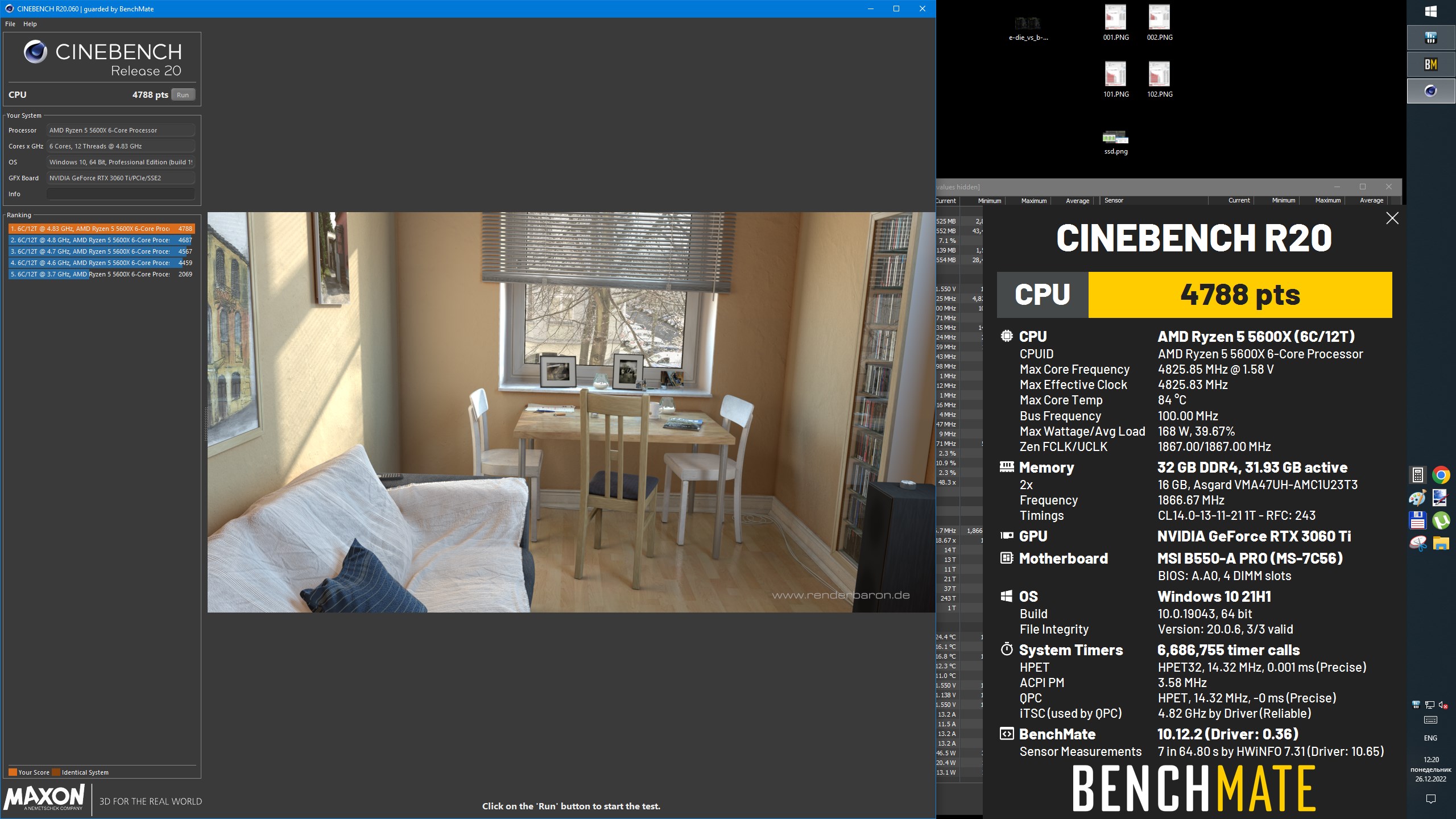The width and height of the screenshot is (1456, 819).
Task: Click the 6,686,755 timer calls text
Action: 1228,650
